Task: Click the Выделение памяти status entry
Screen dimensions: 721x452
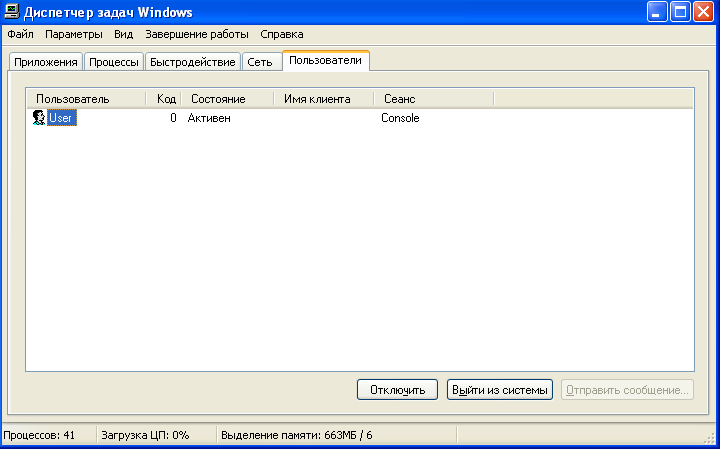Action: point(337,435)
